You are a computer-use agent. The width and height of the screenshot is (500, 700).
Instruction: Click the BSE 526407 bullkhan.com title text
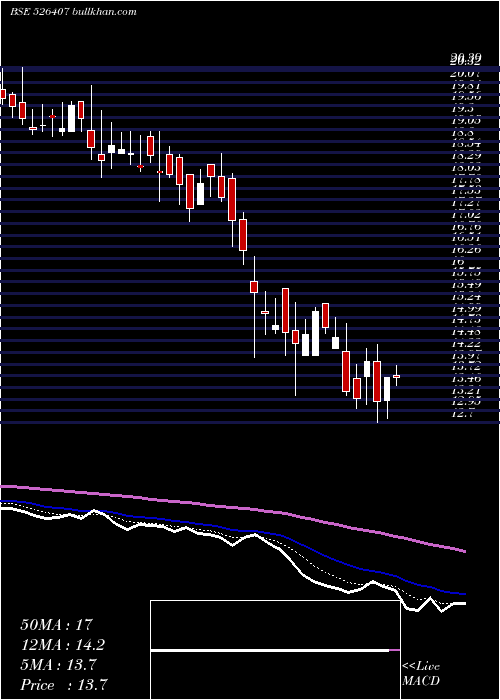[73, 12]
